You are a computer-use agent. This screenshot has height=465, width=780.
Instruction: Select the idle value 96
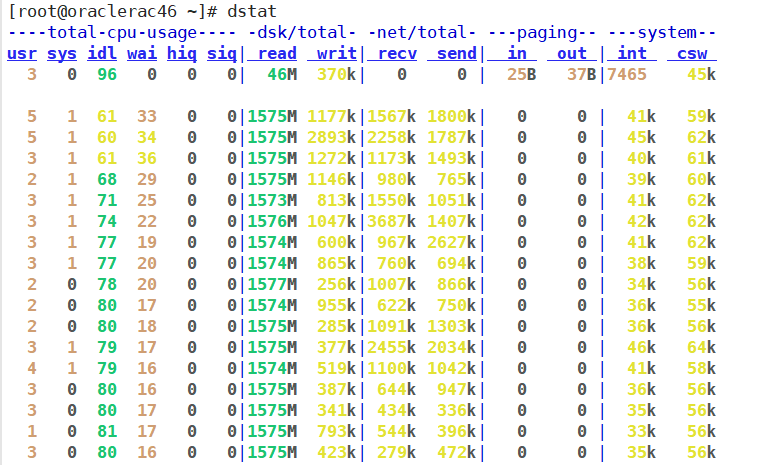click(107, 75)
